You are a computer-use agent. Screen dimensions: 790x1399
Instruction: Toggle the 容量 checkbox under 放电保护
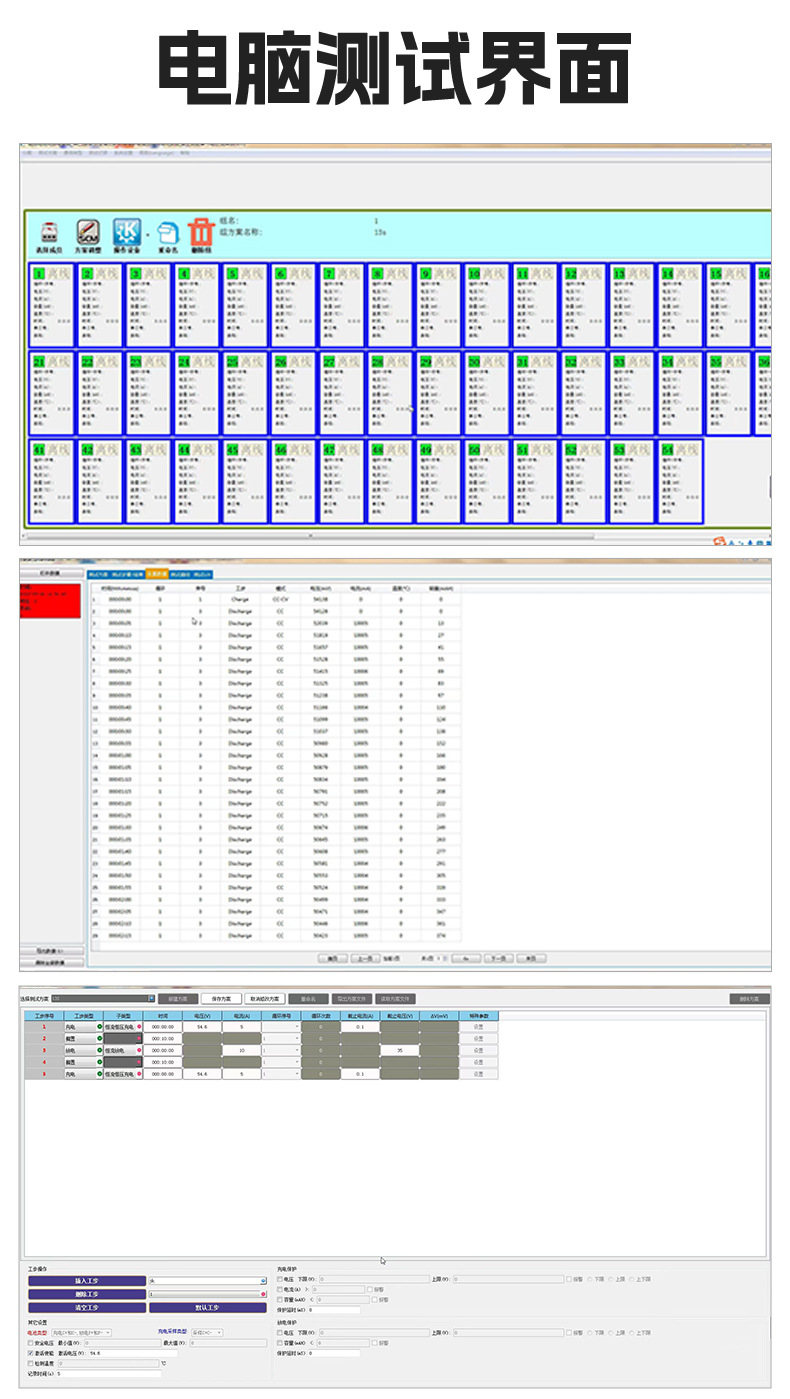click(280, 1343)
